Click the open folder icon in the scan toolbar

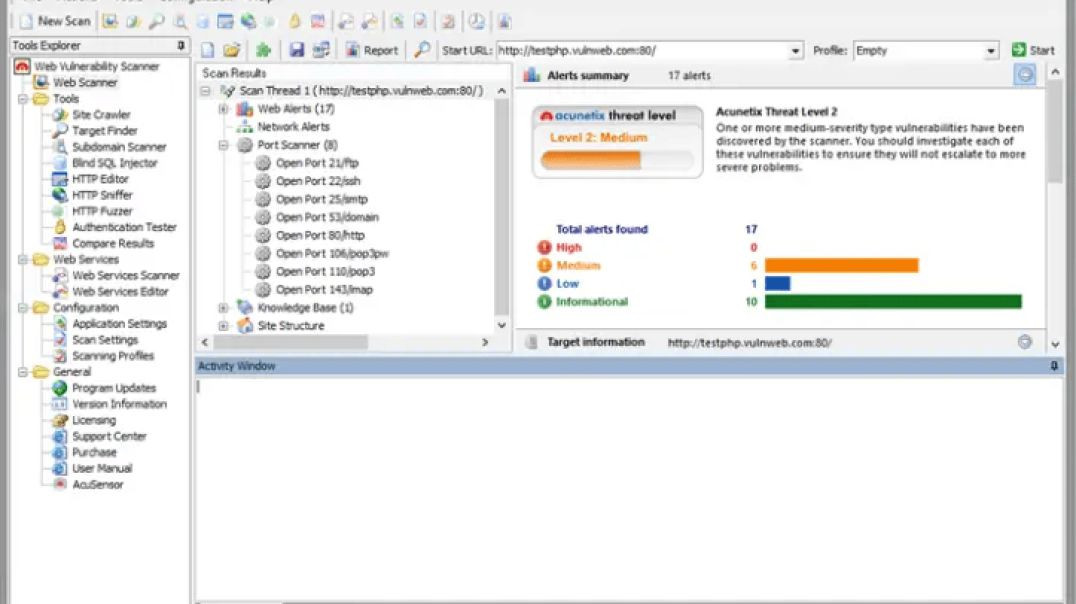[232, 49]
